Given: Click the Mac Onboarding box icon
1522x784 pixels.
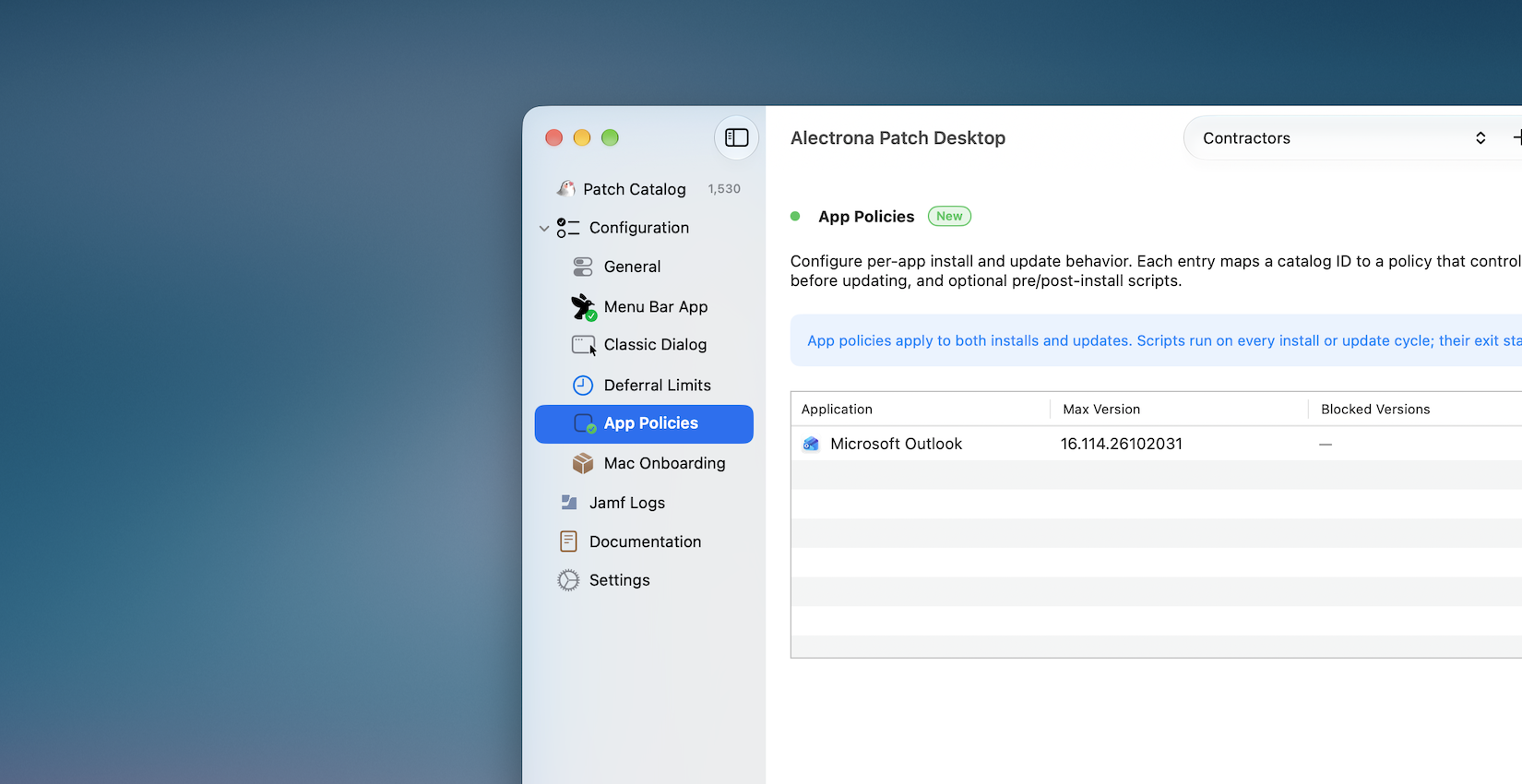Looking at the screenshot, I should [x=583, y=463].
